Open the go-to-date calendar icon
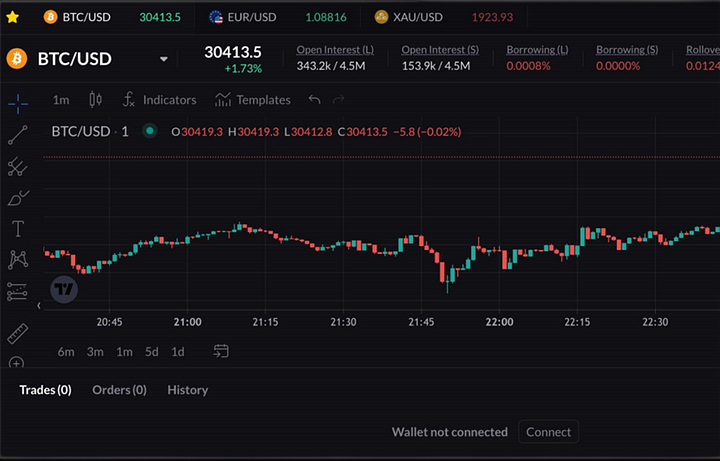 tap(221, 351)
